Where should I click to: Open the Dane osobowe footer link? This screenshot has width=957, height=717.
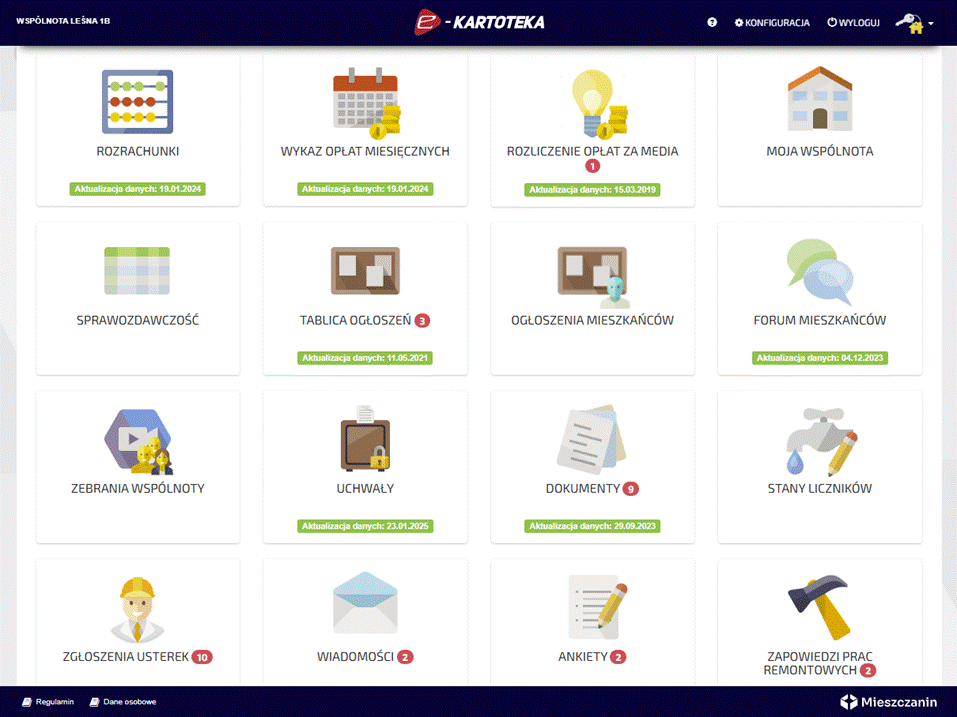point(123,702)
